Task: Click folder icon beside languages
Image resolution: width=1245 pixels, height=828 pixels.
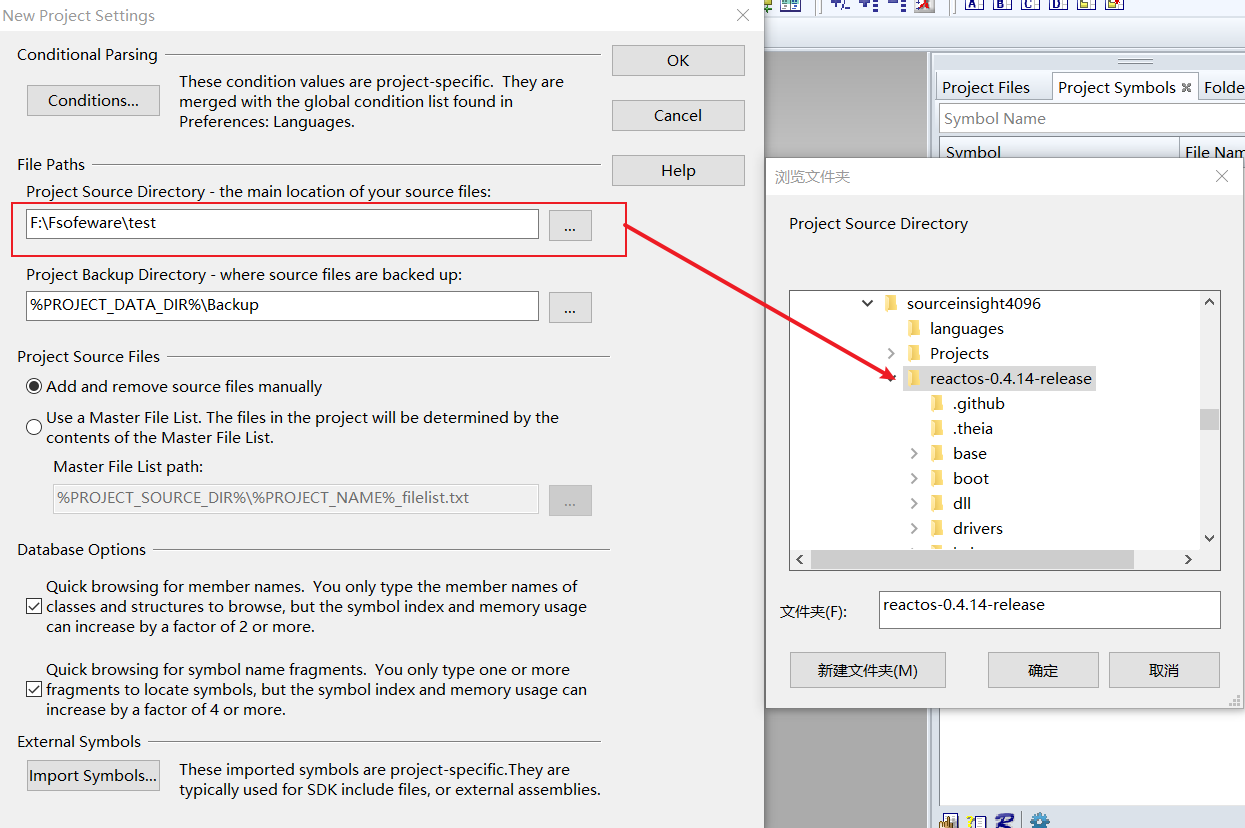Action: pyautogui.click(x=914, y=328)
